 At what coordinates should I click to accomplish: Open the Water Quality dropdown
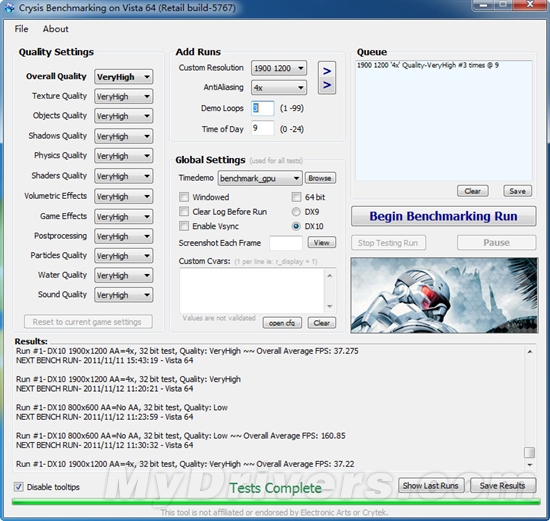click(123, 275)
